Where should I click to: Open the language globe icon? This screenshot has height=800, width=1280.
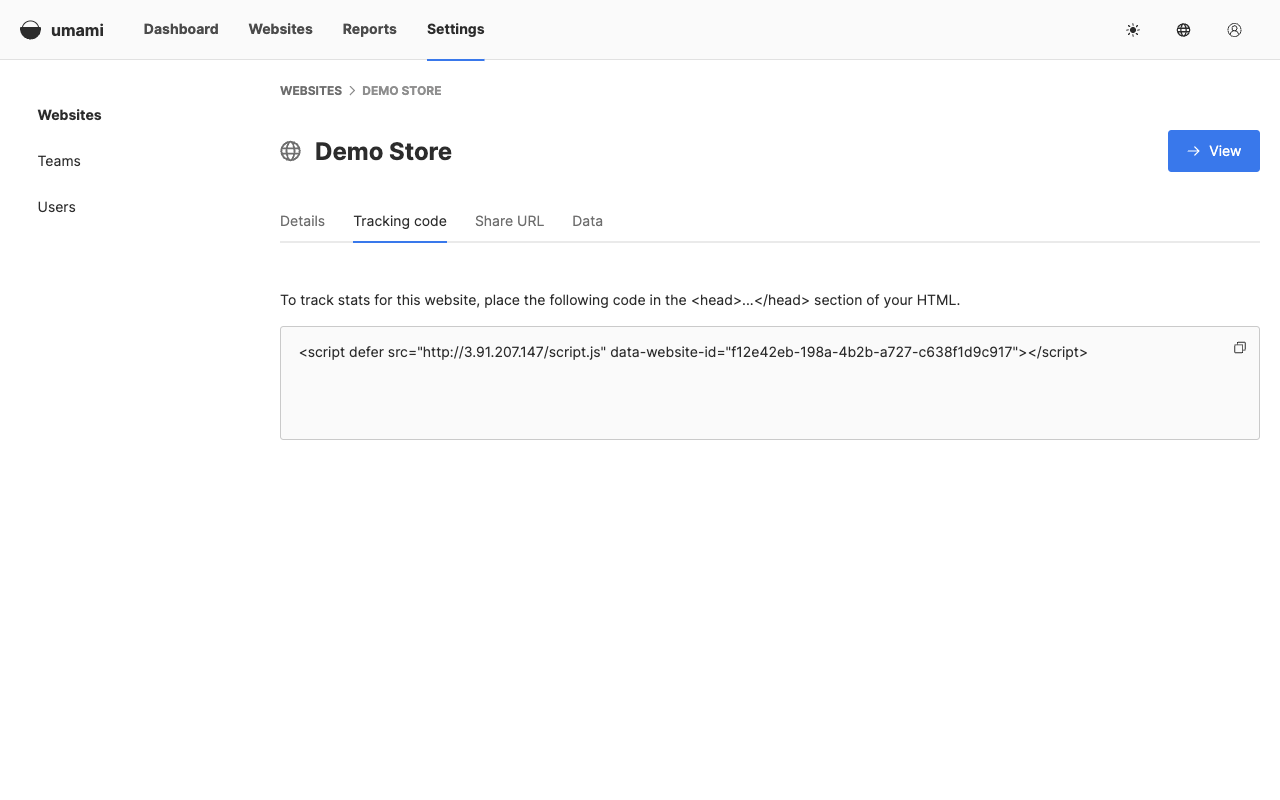click(x=1184, y=30)
